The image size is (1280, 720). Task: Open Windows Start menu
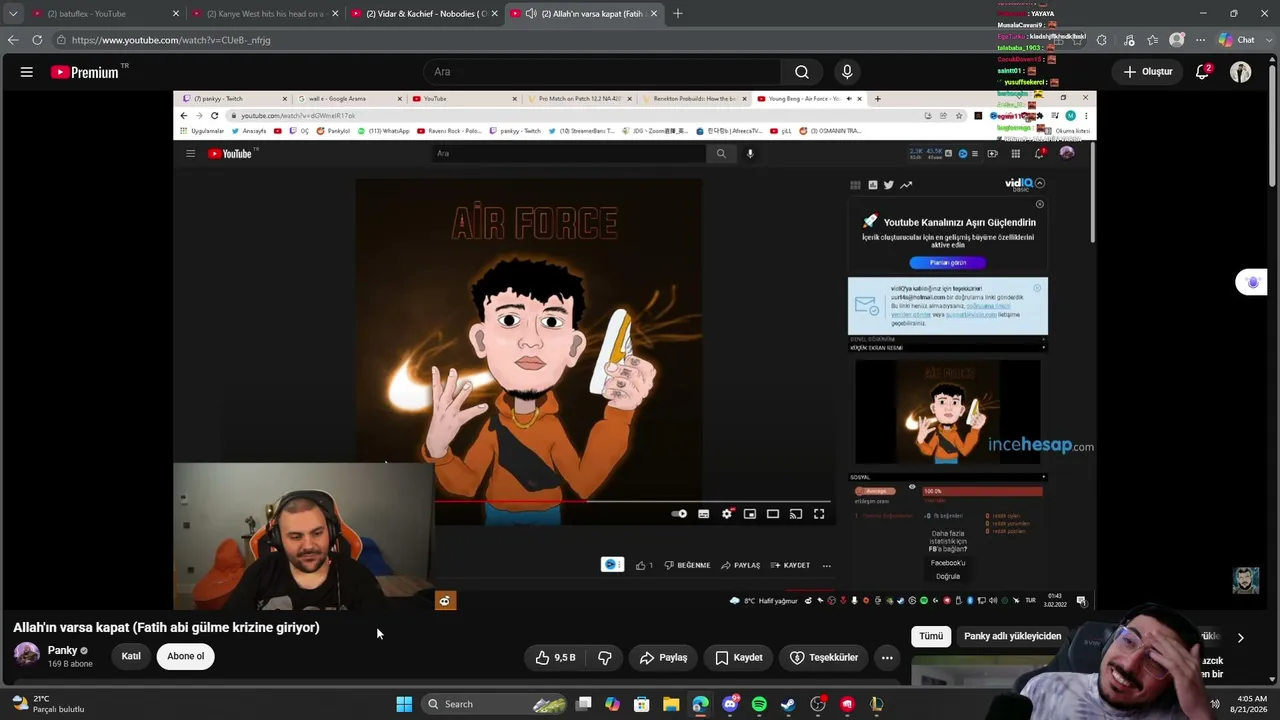click(404, 704)
